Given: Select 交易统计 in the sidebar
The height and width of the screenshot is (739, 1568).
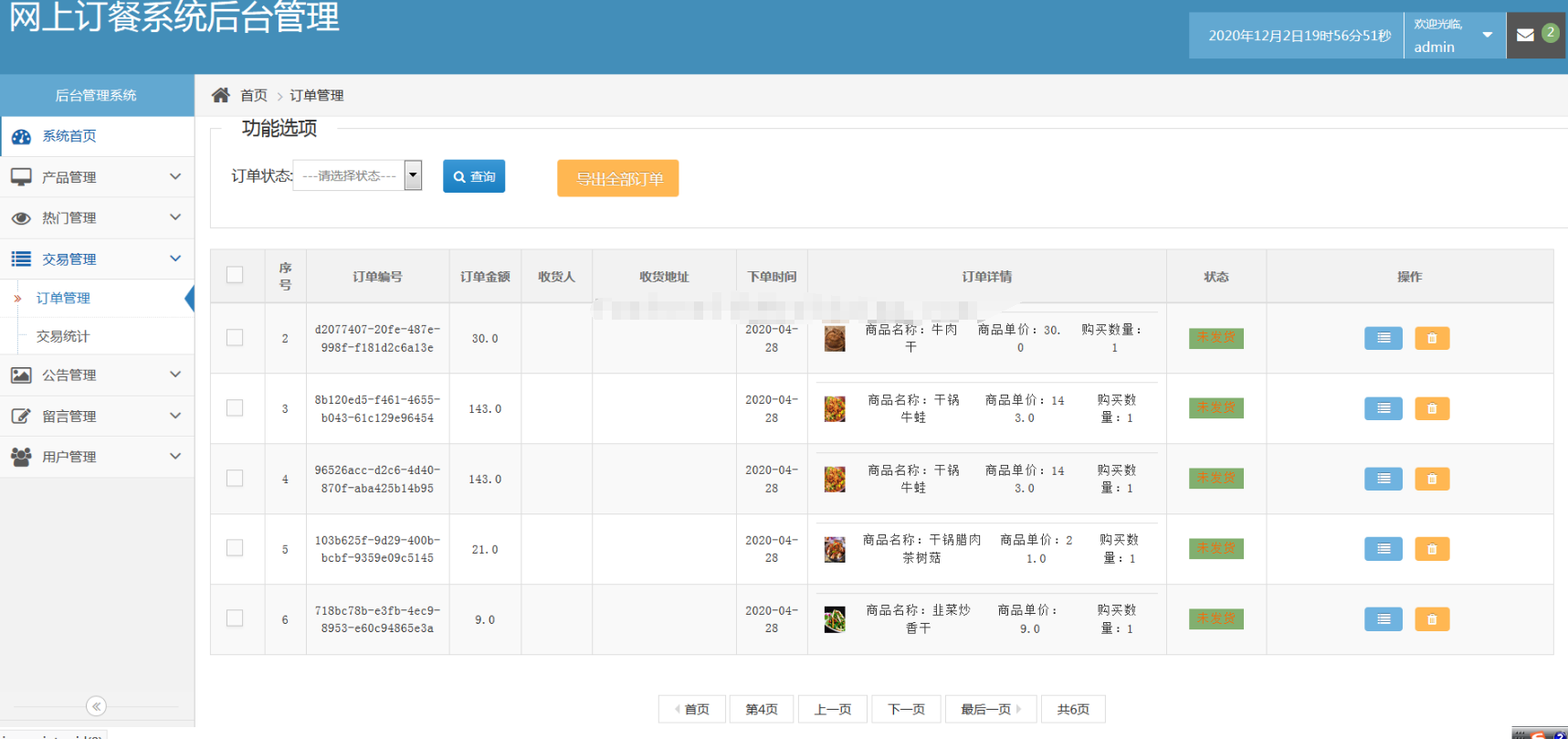Looking at the screenshot, I should pyautogui.click(x=63, y=337).
